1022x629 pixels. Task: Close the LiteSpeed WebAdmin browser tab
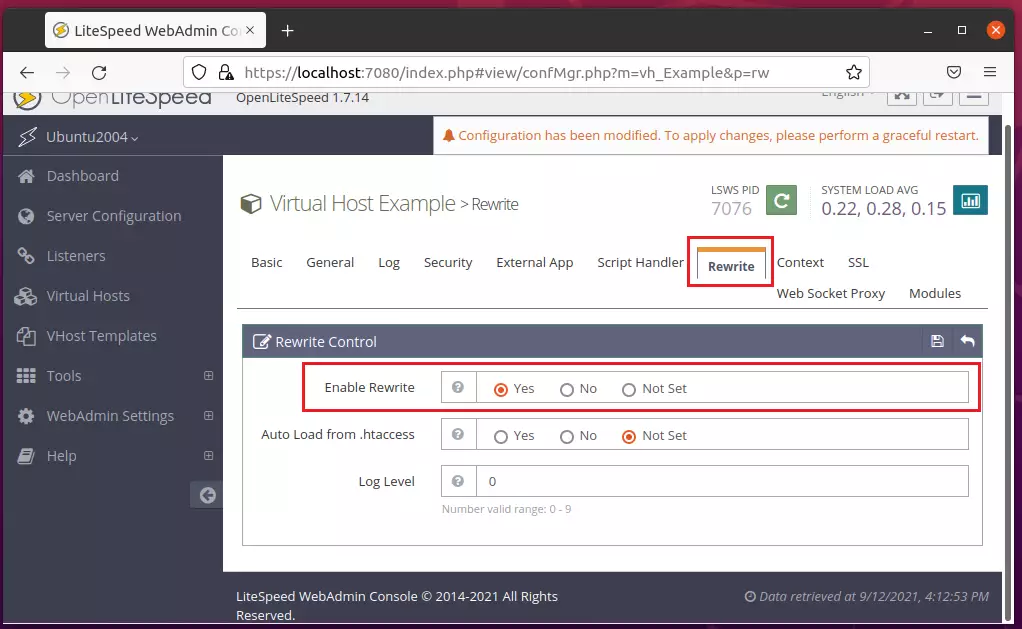coord(250,31)
